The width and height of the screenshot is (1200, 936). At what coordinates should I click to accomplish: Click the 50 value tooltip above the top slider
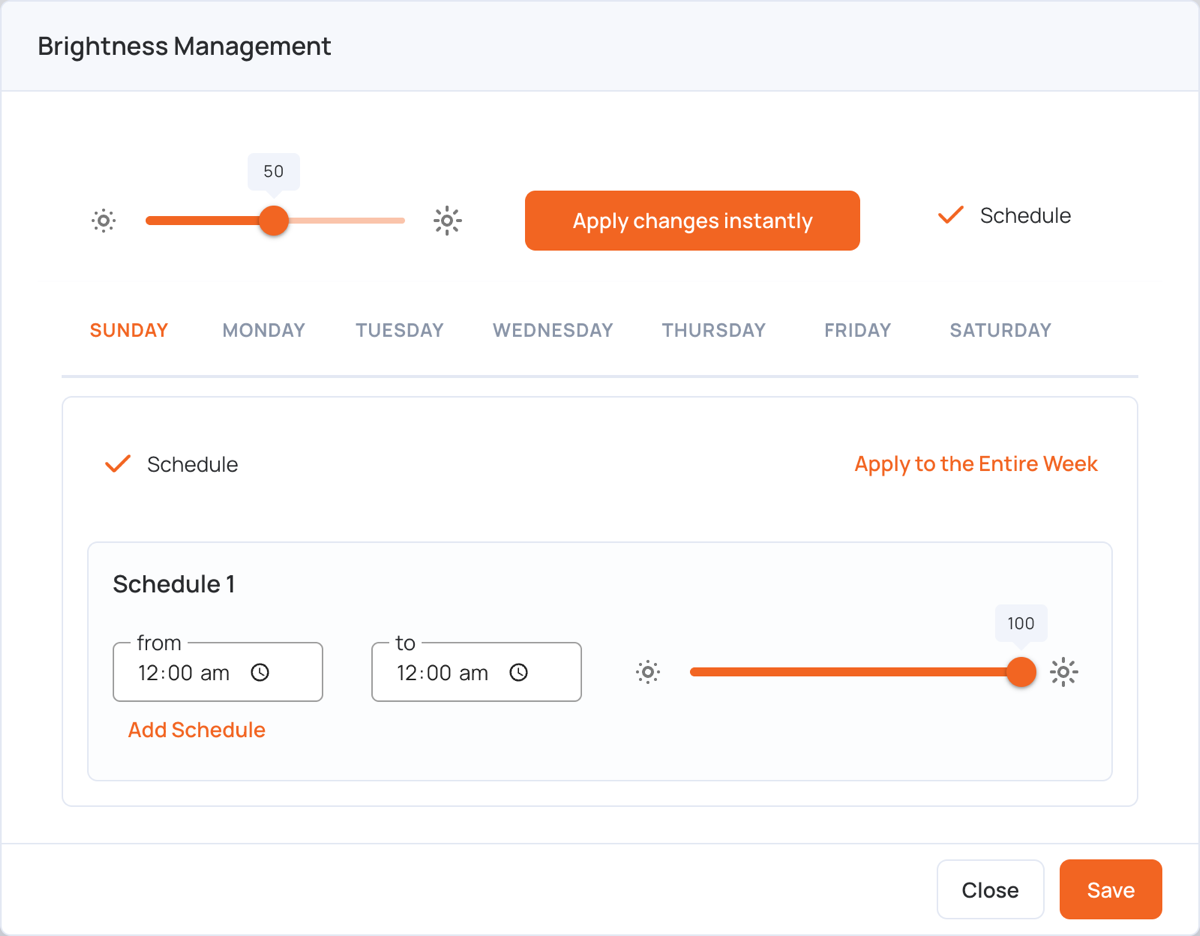(x=274, y=172)
